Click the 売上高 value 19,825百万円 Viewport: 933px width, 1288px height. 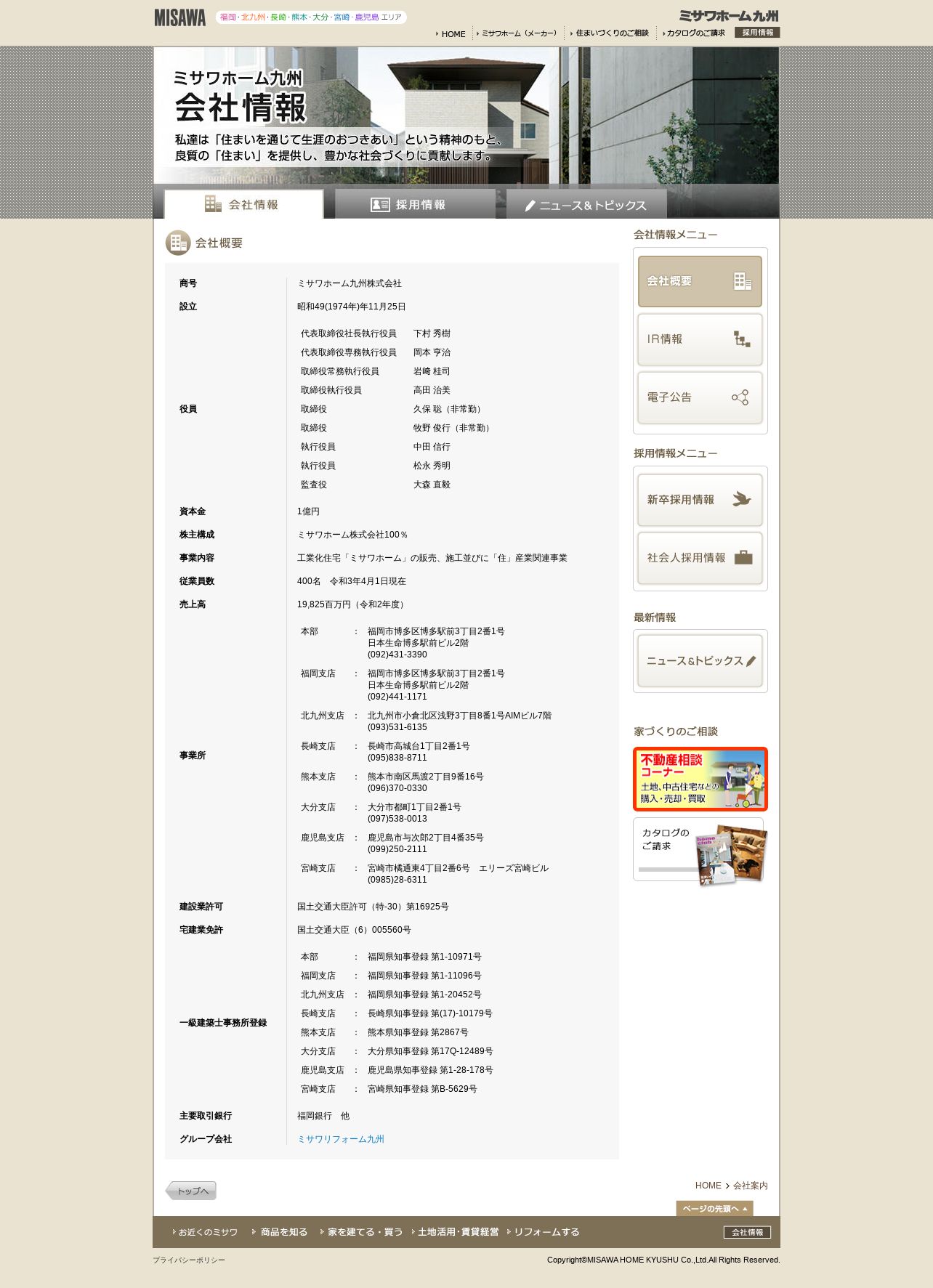tap(352, 604)
